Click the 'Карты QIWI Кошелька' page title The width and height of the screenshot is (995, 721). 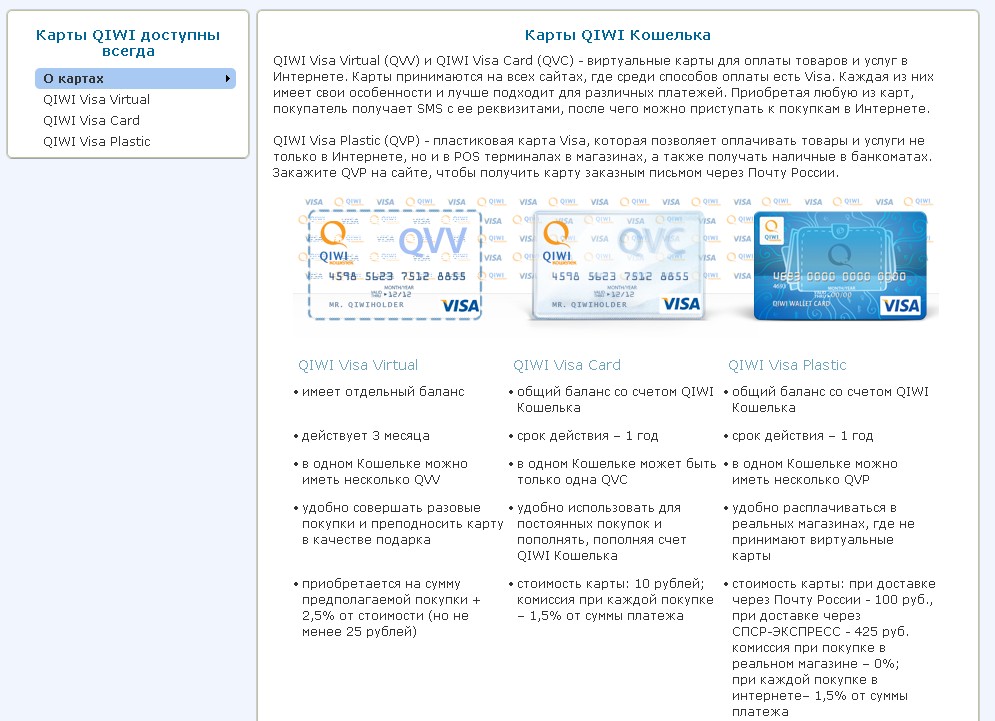[617, 35]
